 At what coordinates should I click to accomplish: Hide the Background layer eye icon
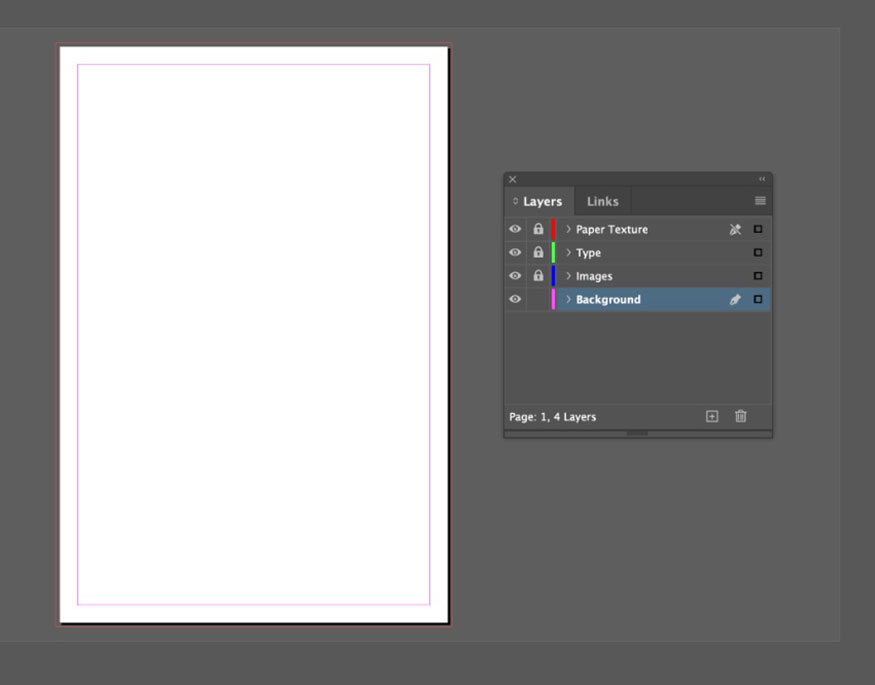pyautogui.click(x=515, y=300)
